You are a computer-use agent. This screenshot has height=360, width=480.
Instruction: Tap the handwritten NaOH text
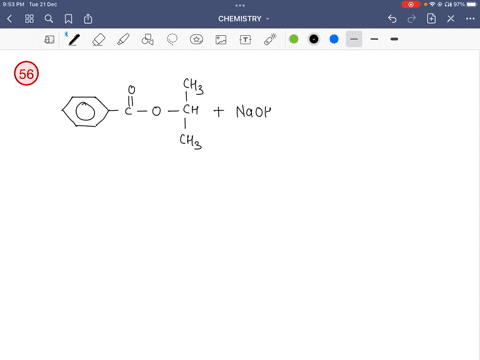tap(253, 112)
